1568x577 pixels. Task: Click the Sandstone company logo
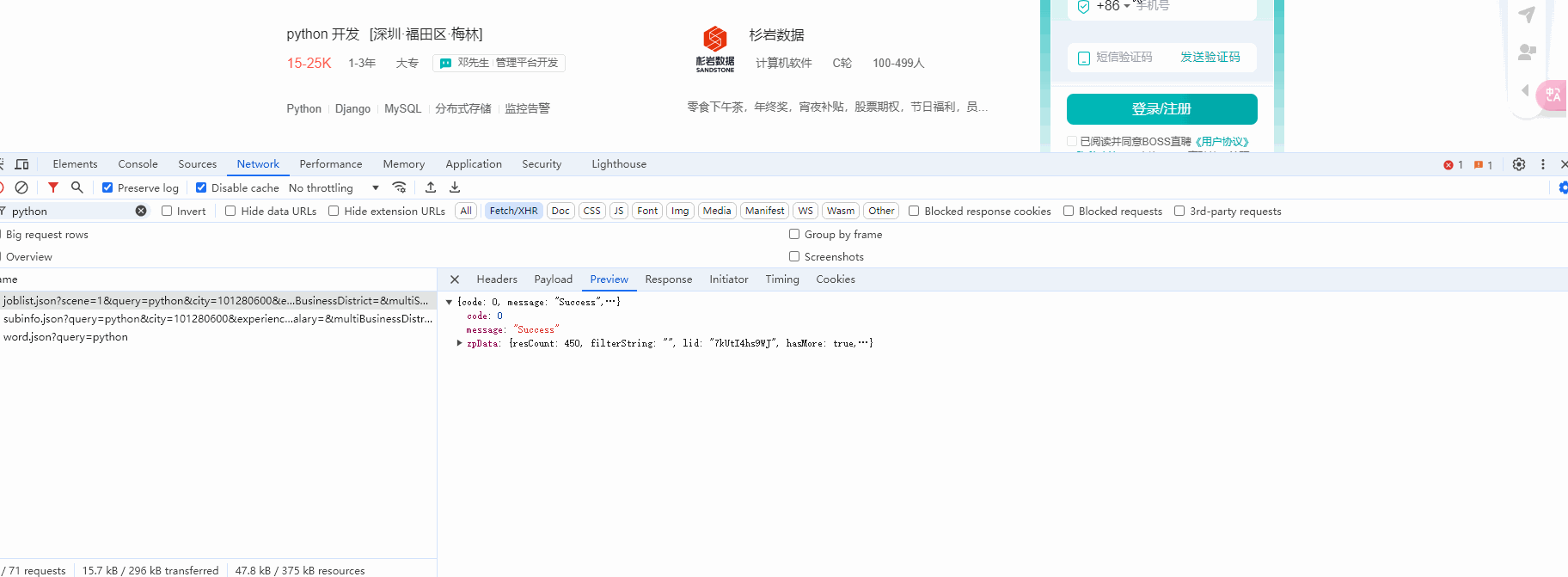[x=715, y=49]
